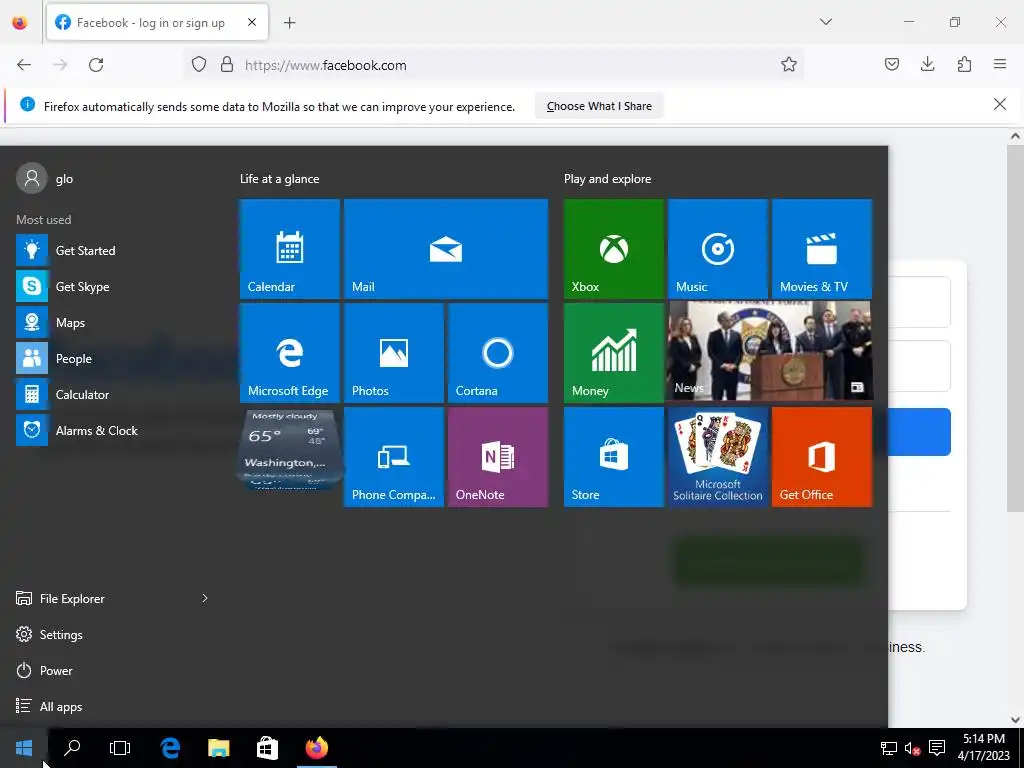The width and height of the screenshot is (1024, 768).
Task: Open the Cortana tile
Action: click(498, 353)
